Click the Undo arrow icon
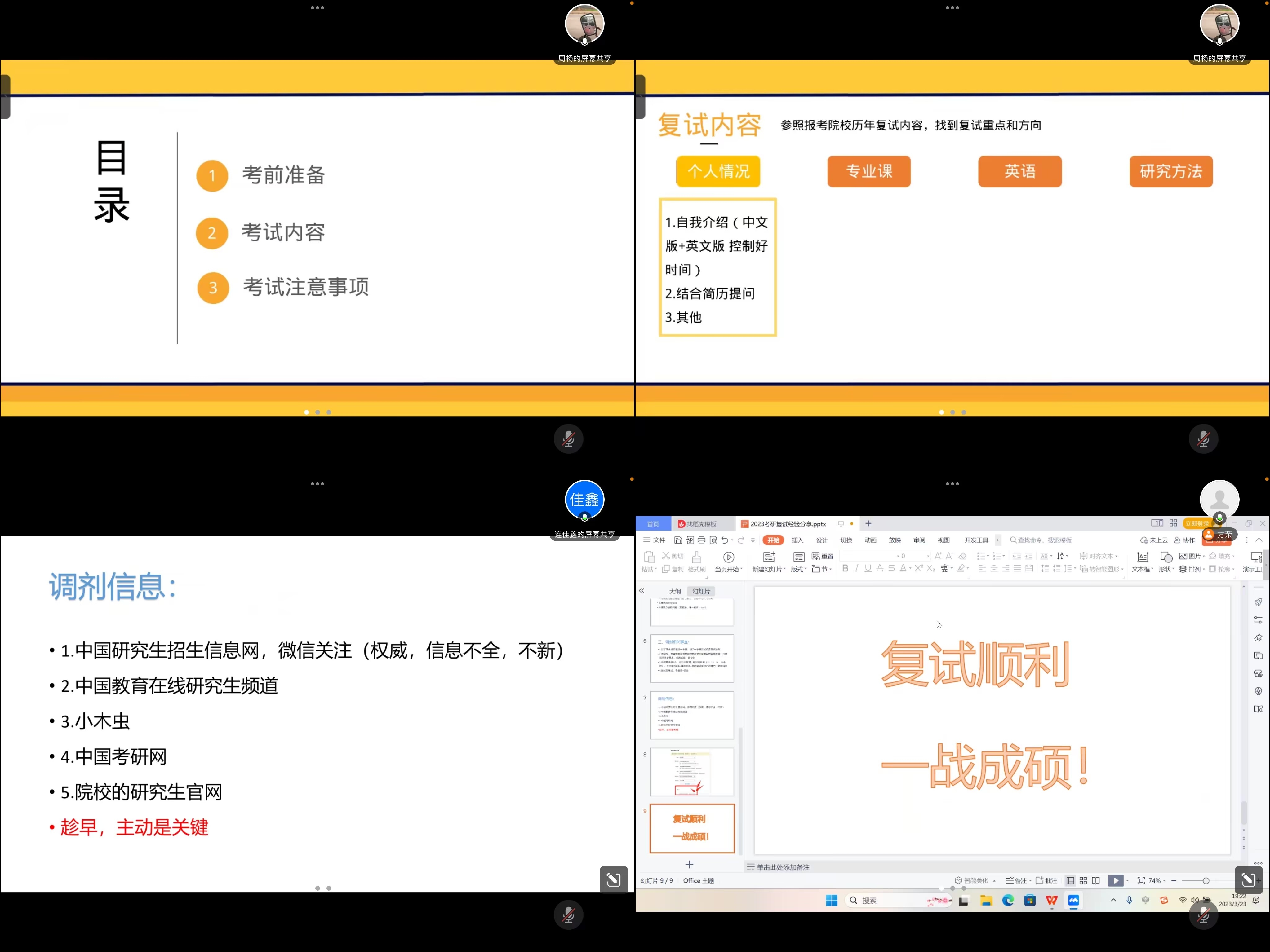The image size is (1270, 952). [x=725, y=540]
